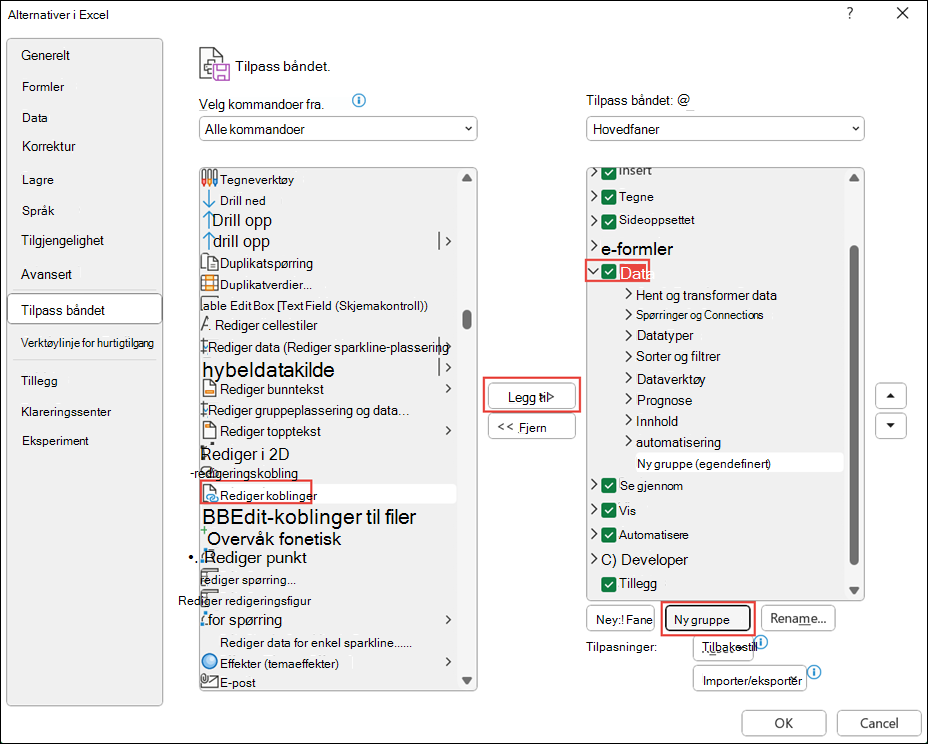The width and height of the screenshot is (928, 744).
Task: Toggle the Vis tab checkbox
Action: [x=608, y=510]
